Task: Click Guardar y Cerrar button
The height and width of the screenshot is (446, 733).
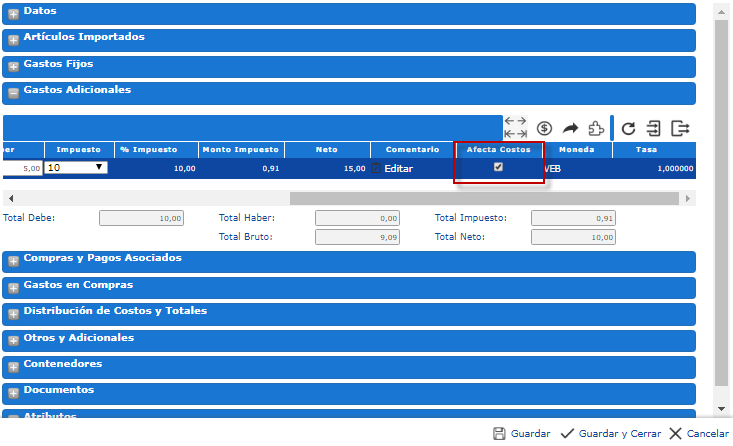Action: [610, 434]
